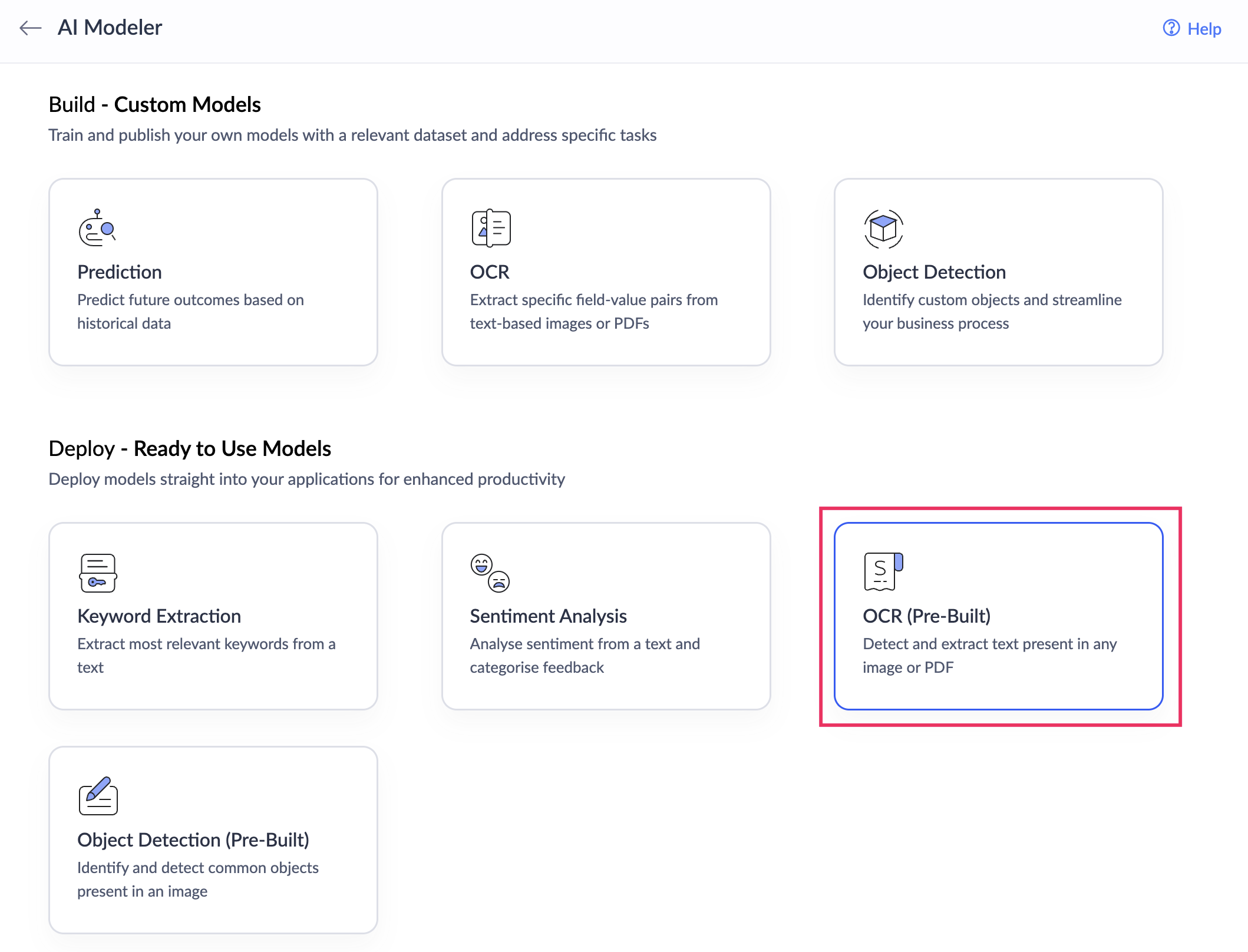Click the AI Modeler page title
This screenshot has height=952, width=1248.
tap(110, 28)
